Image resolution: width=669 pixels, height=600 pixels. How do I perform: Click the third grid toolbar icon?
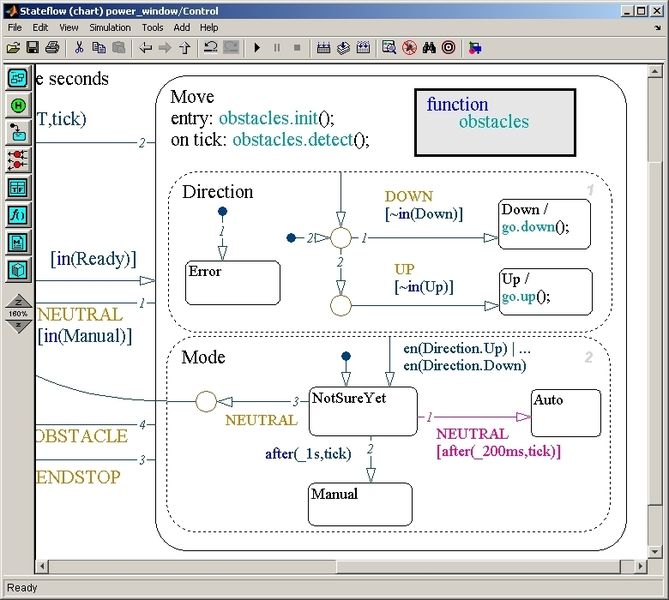point(363,47)
